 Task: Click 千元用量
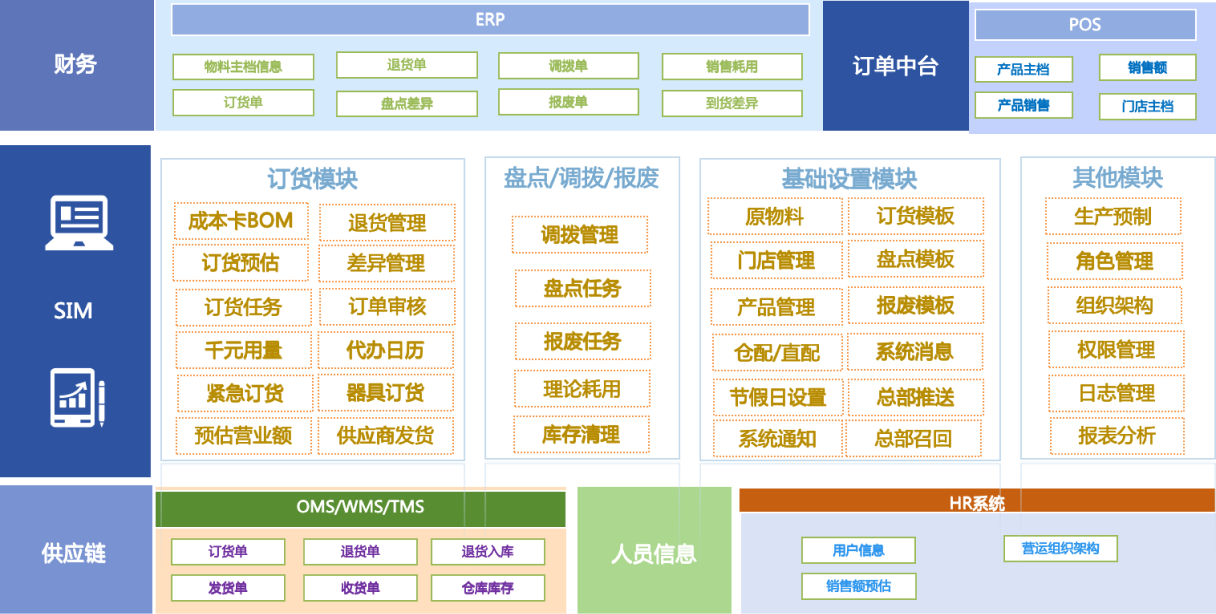pos(243,350)
